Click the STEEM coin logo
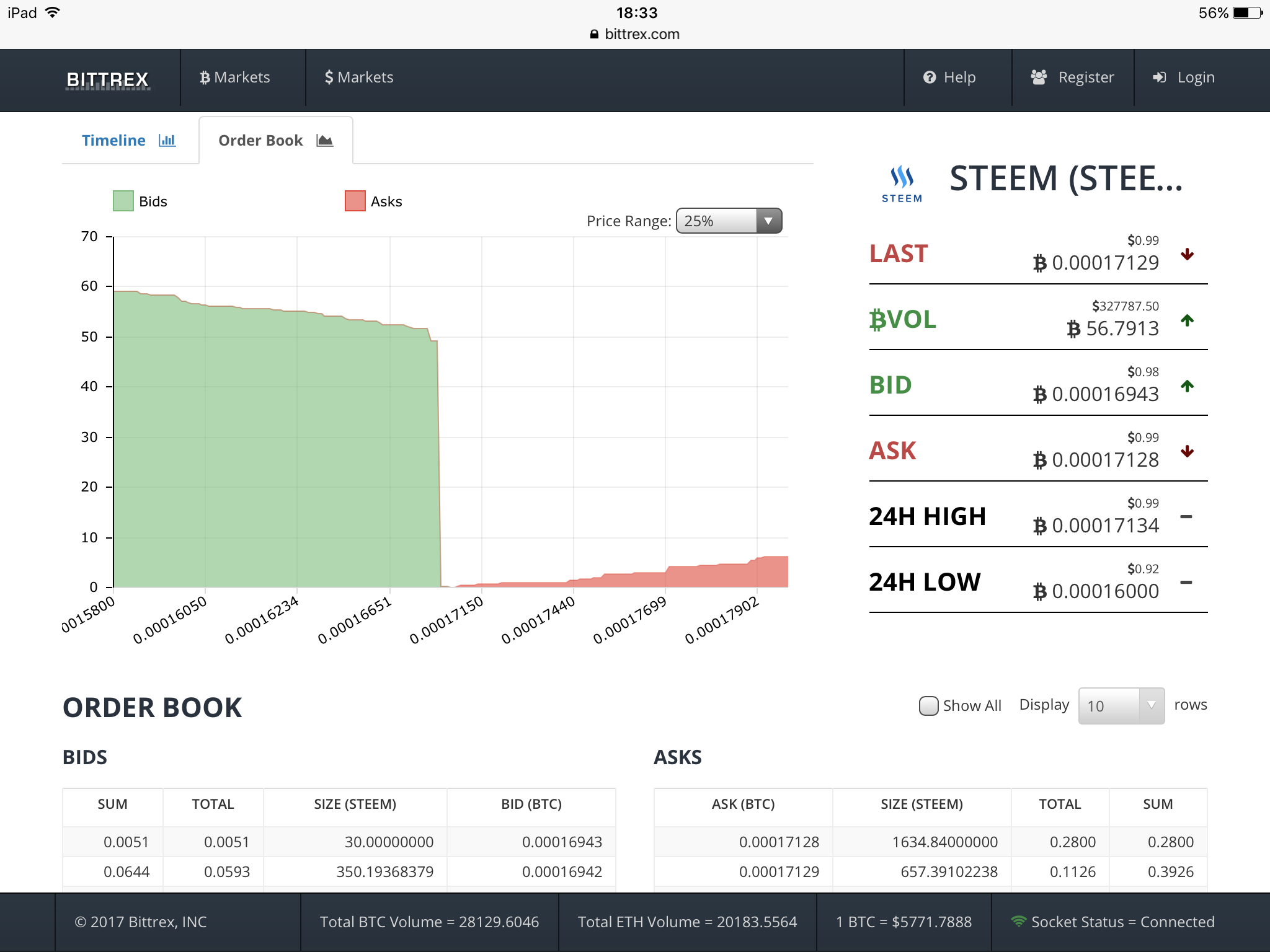Screen dimensions: 1270x952 coord(902,184)
